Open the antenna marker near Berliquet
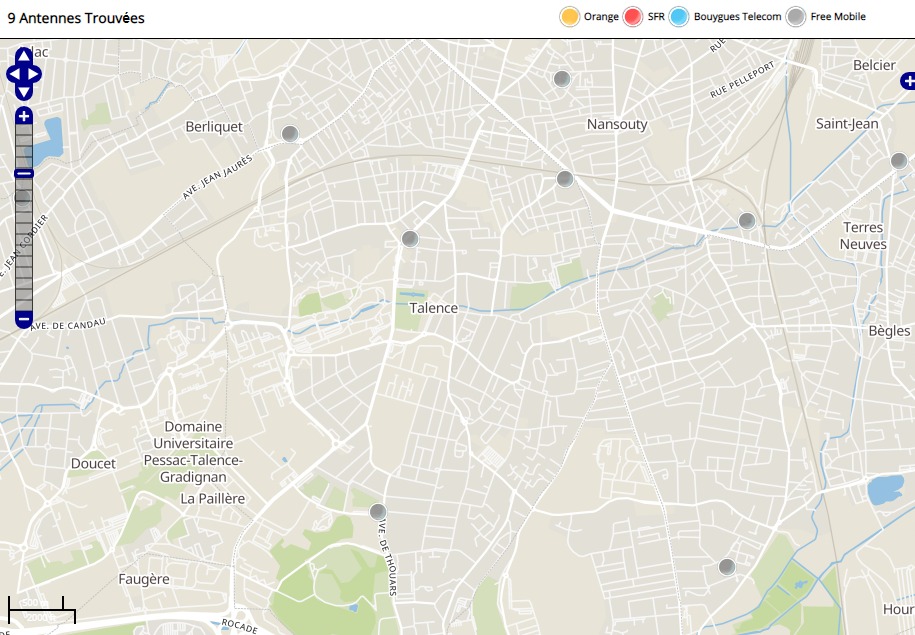 click(x=290, y=134)
